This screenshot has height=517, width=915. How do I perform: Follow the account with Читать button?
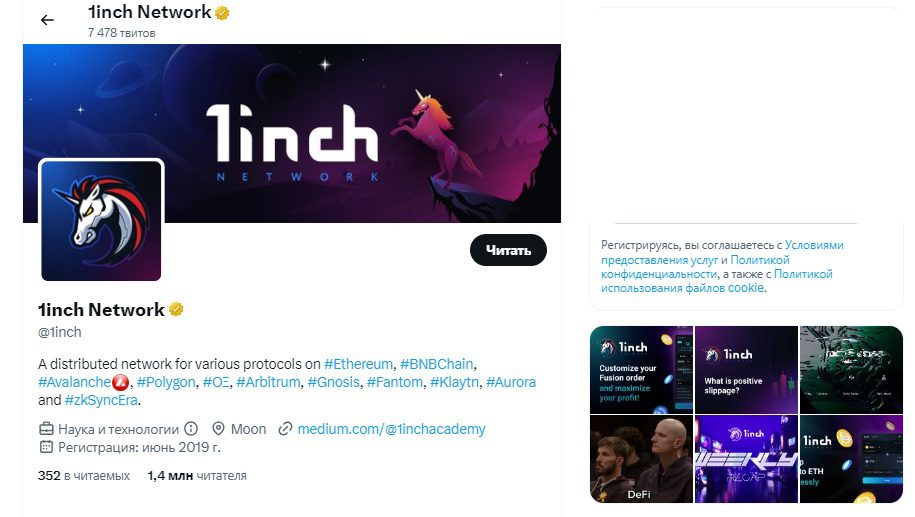508,250
